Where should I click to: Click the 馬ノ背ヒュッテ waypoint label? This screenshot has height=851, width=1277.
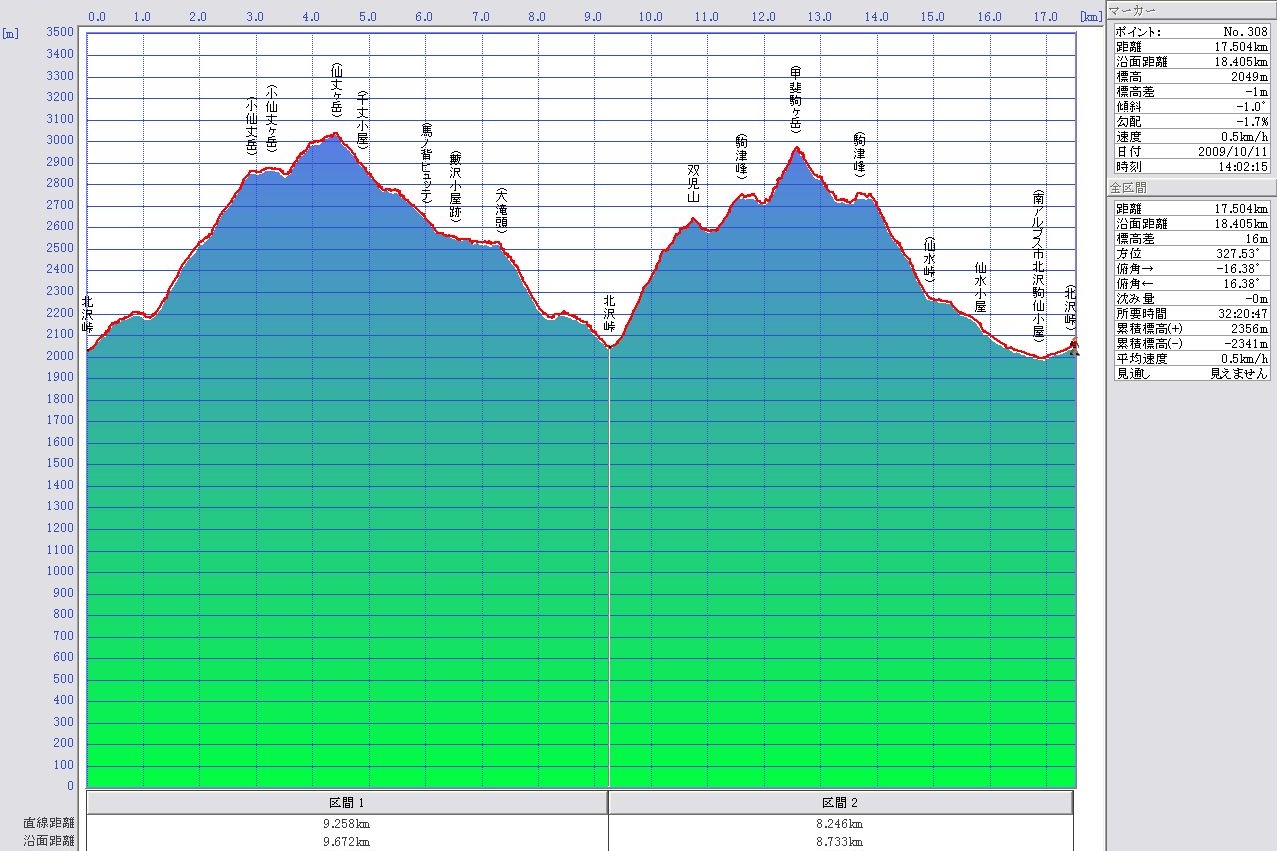[426, 164]
